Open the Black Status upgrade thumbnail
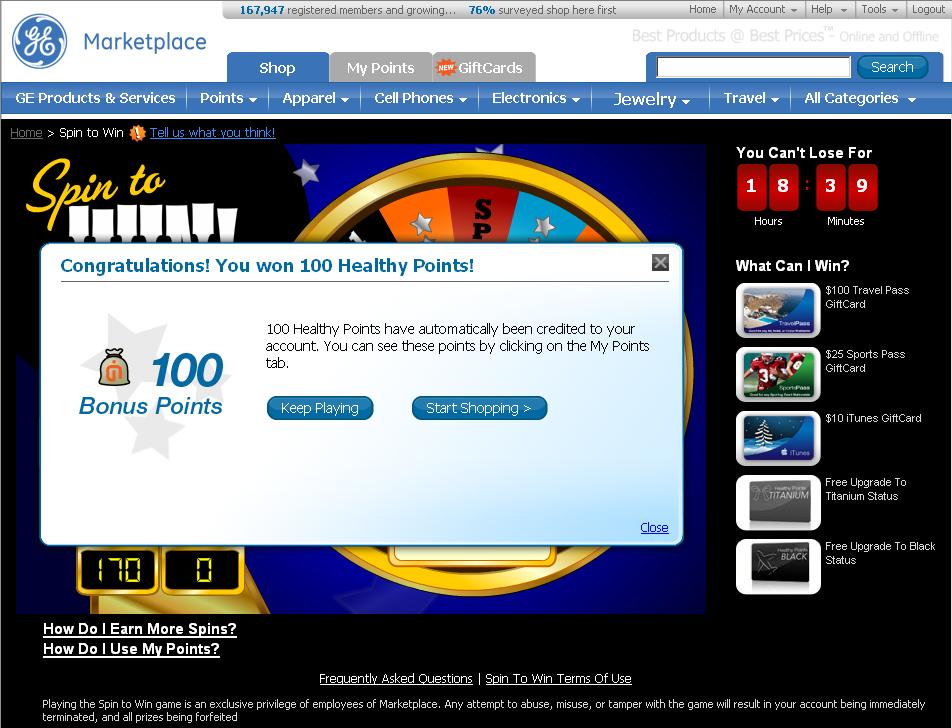 coord(778,566)
